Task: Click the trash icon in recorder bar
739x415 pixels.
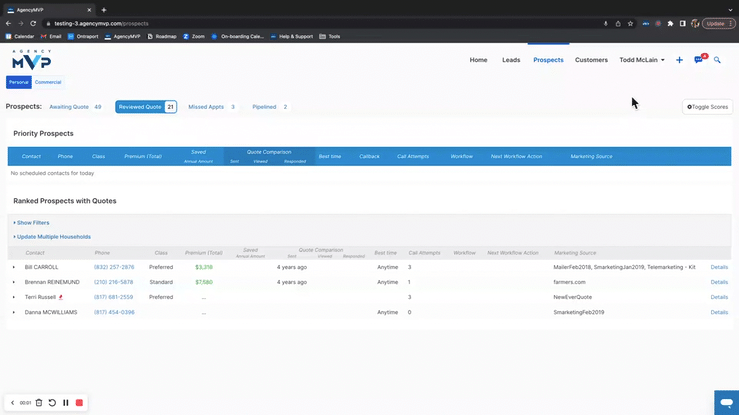Action: point(39,403)
